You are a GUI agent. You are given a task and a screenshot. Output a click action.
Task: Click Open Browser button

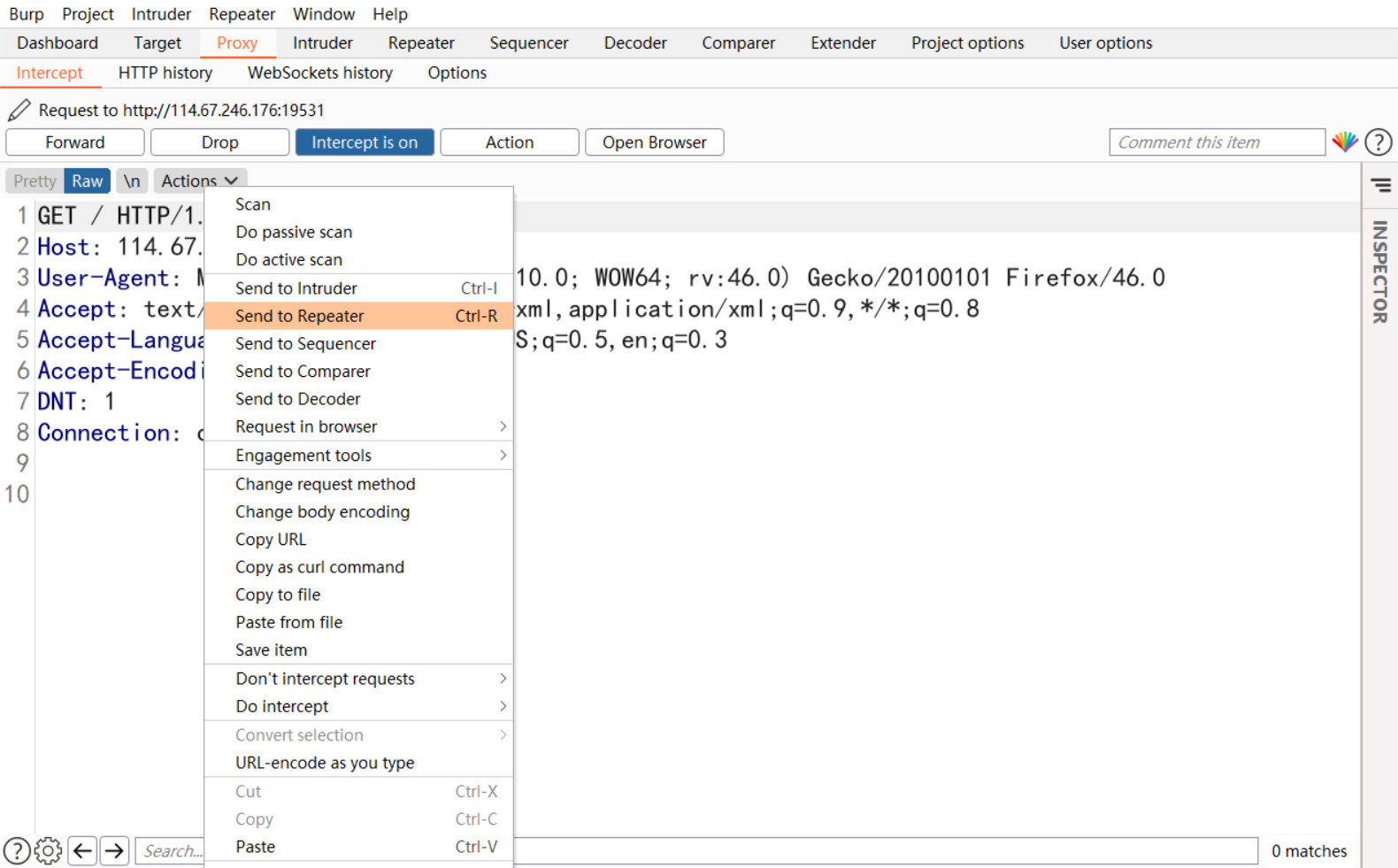click(655, 142)
